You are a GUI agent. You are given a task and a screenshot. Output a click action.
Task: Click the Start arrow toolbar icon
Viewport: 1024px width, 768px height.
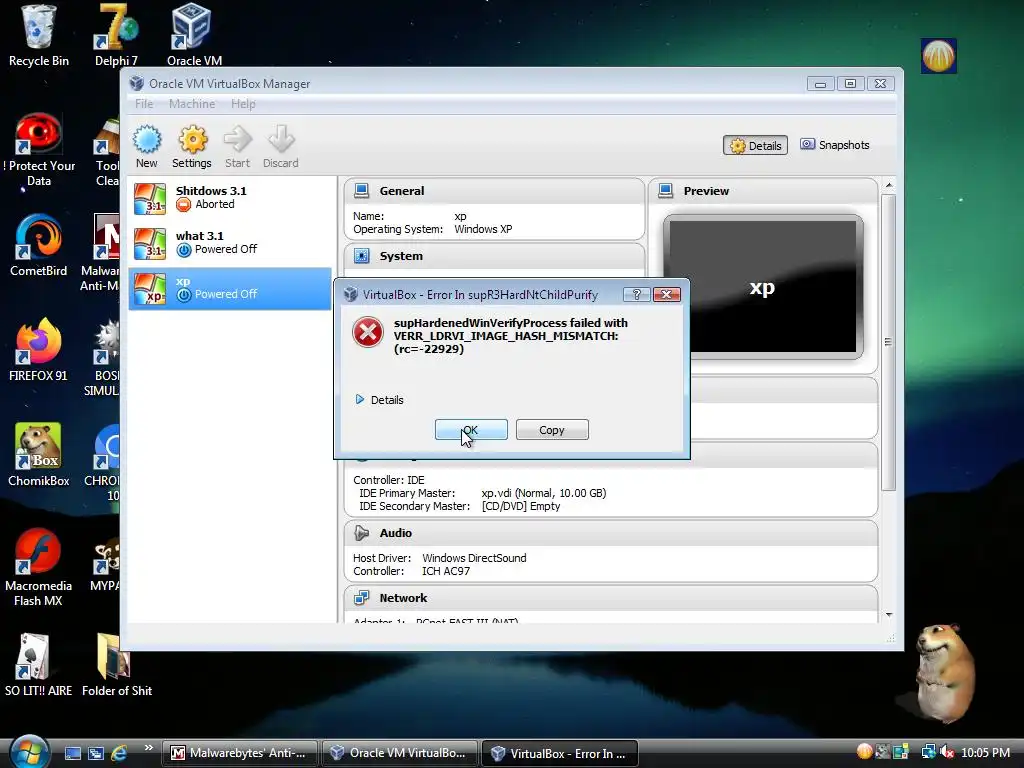coord(237,147)
